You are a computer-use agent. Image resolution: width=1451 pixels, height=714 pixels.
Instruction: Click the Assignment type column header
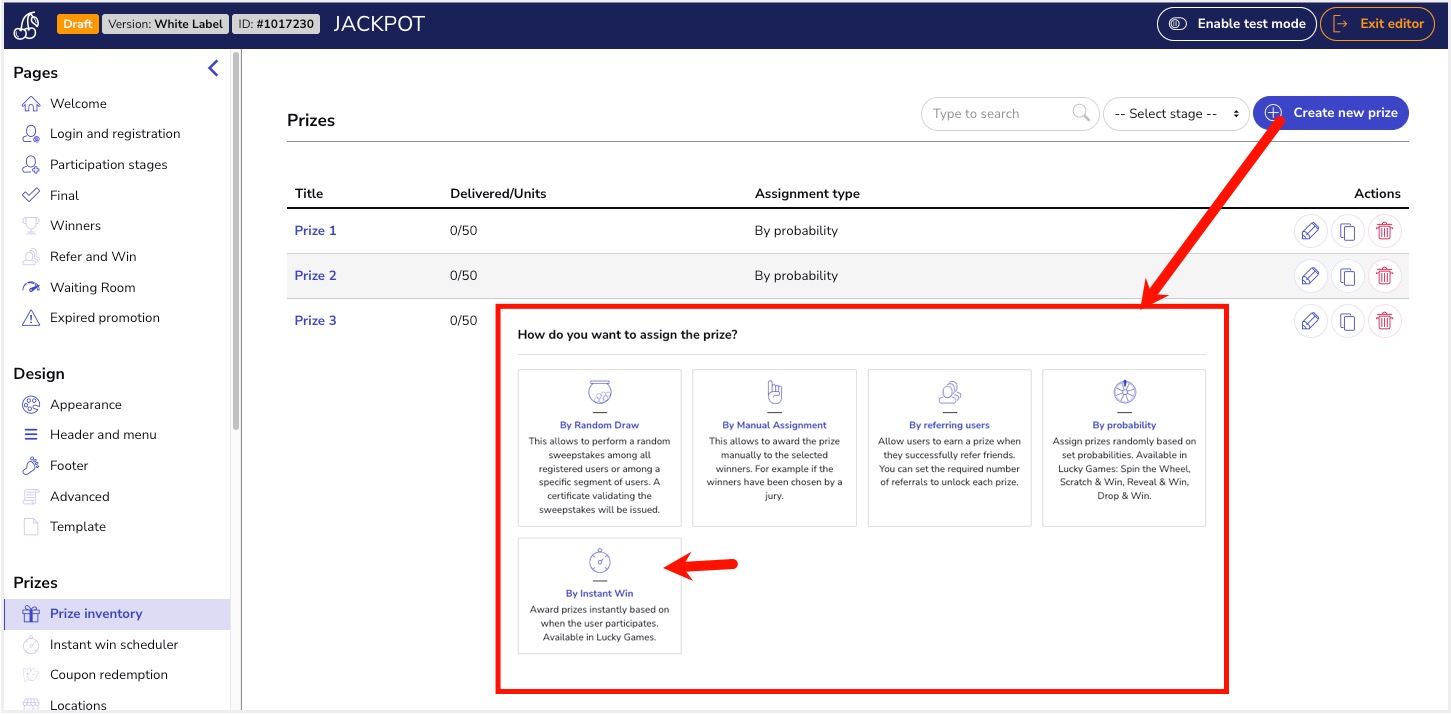807,194
